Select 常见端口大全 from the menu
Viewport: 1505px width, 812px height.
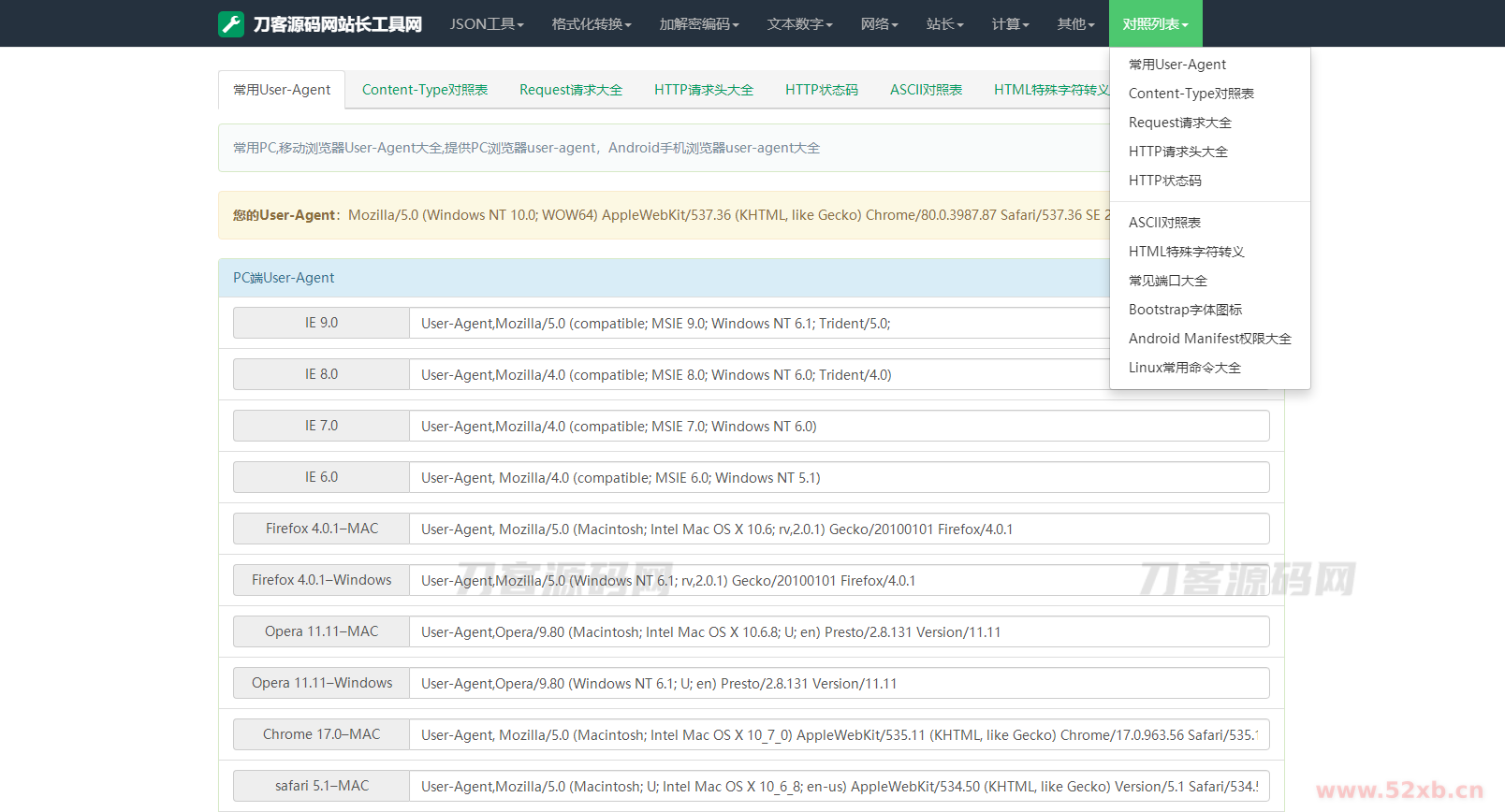coord(1167,281)
